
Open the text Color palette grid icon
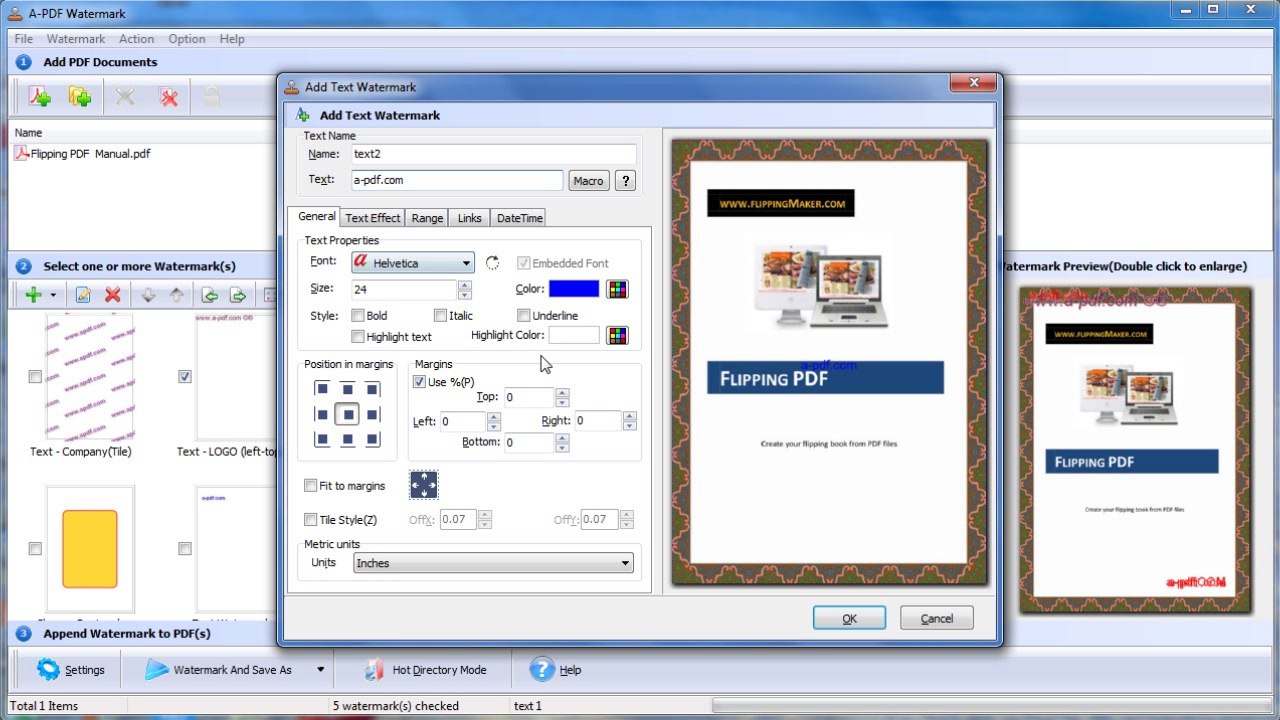(x=618, y=289)
